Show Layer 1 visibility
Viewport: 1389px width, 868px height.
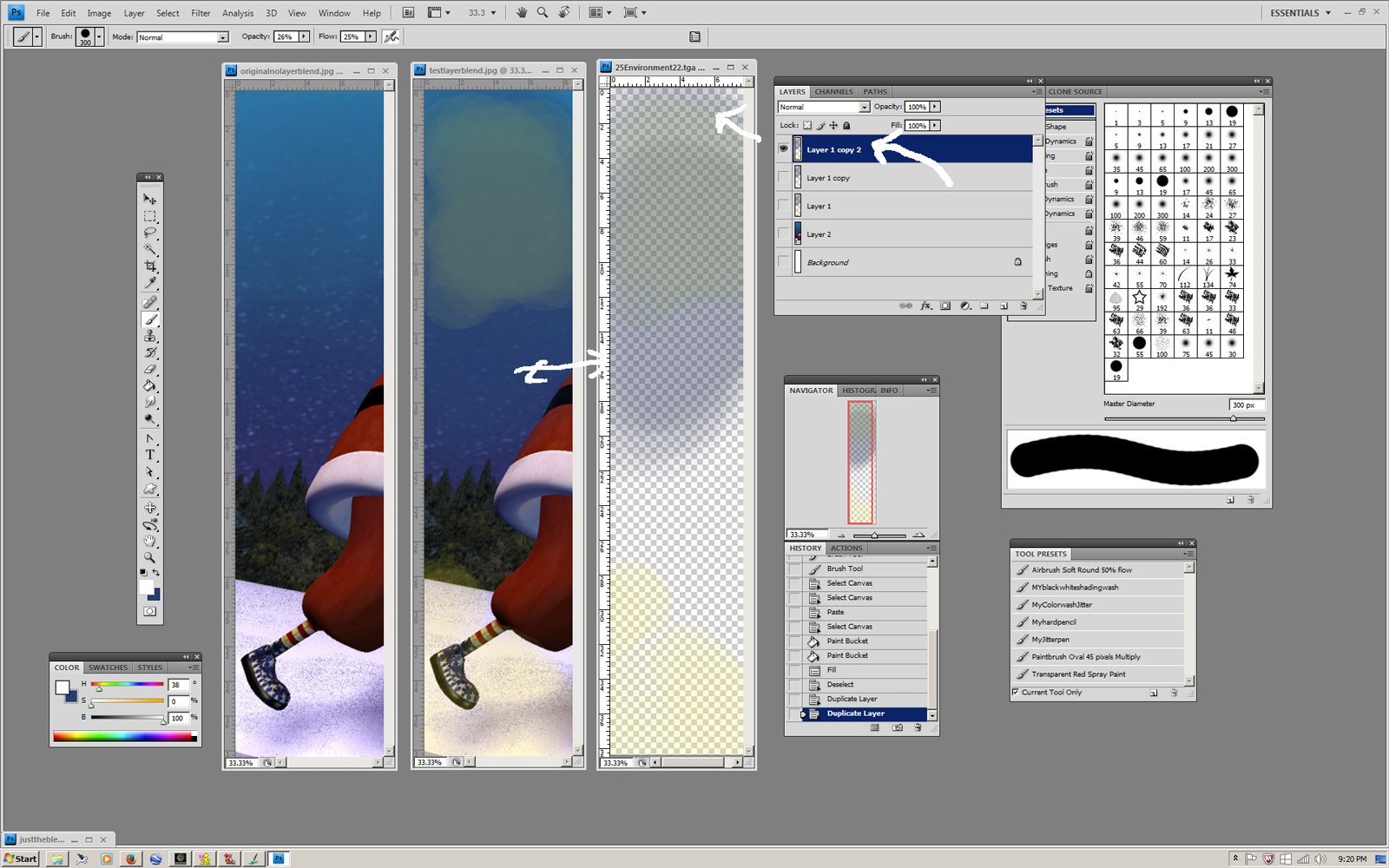point(783,206)
